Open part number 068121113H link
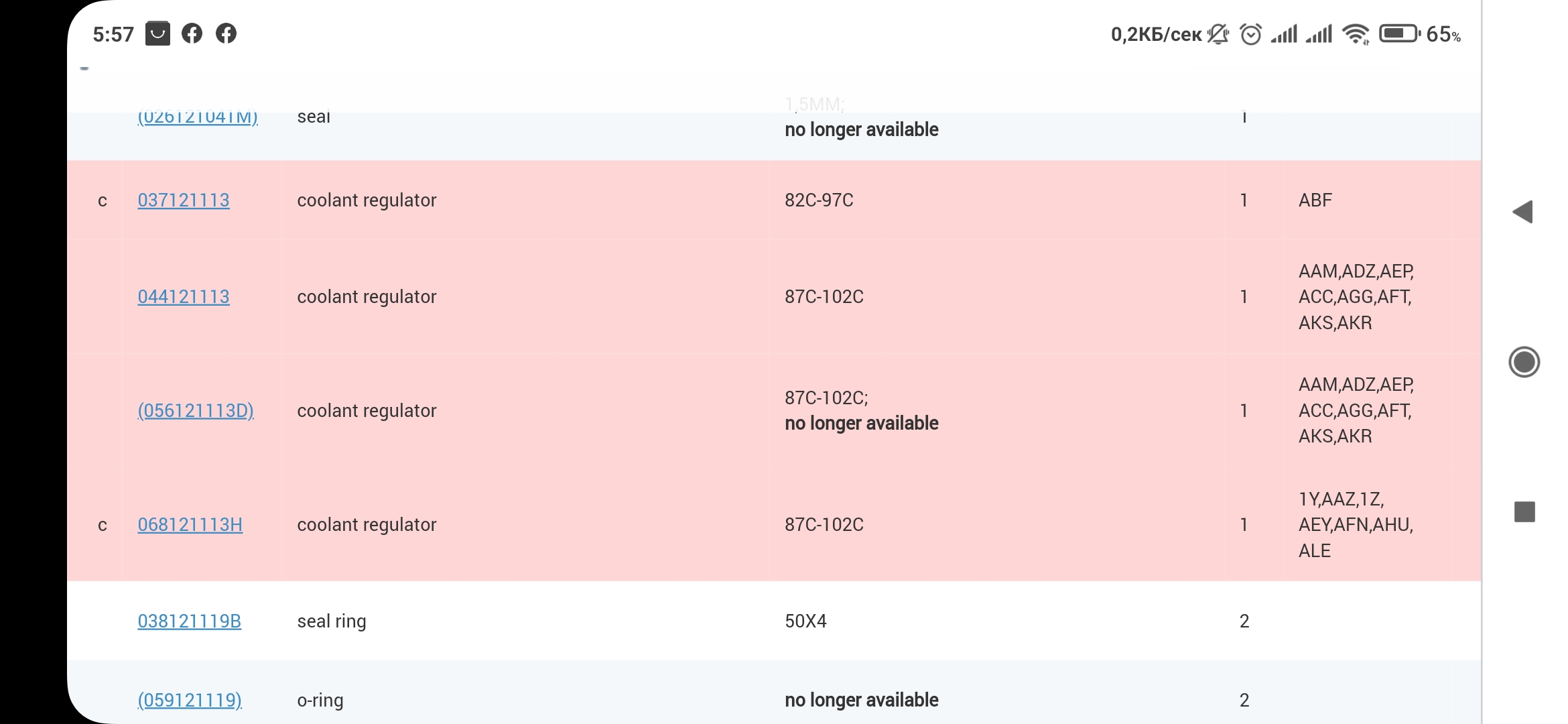The image size is (1568, 724). (x=190, y=525)
